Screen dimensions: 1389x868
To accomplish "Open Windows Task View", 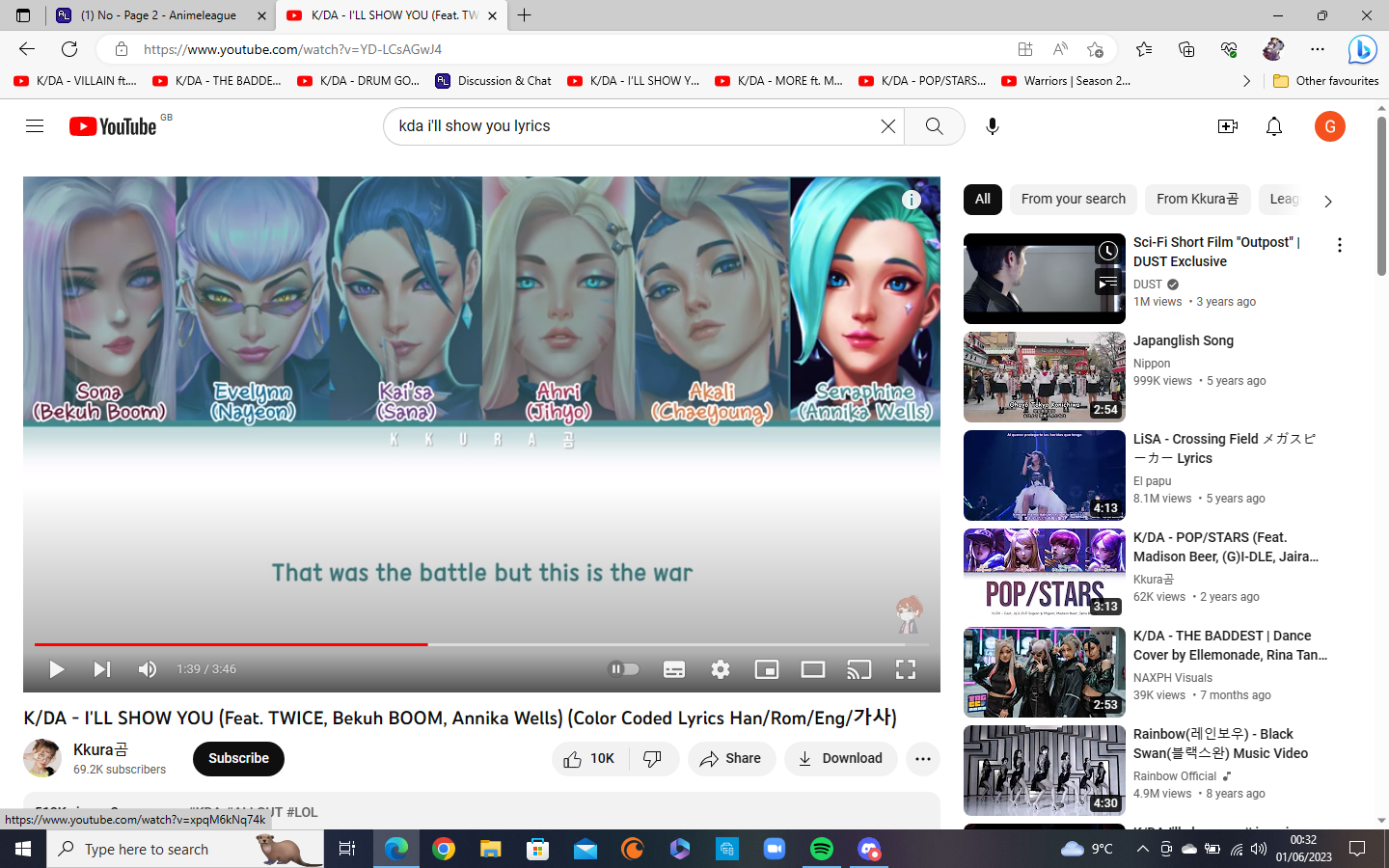I will point(347,849).
